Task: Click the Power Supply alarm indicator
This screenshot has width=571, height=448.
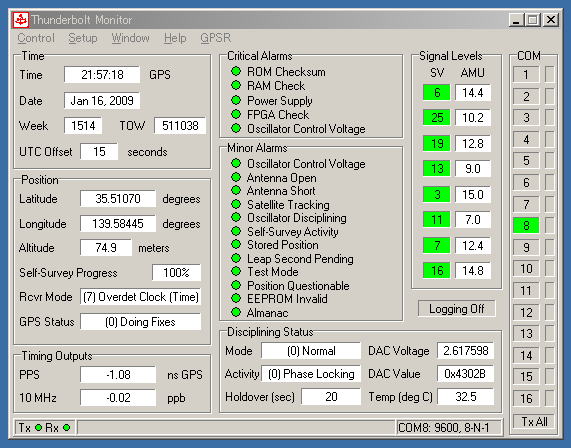Action: [x=236, y=100]
